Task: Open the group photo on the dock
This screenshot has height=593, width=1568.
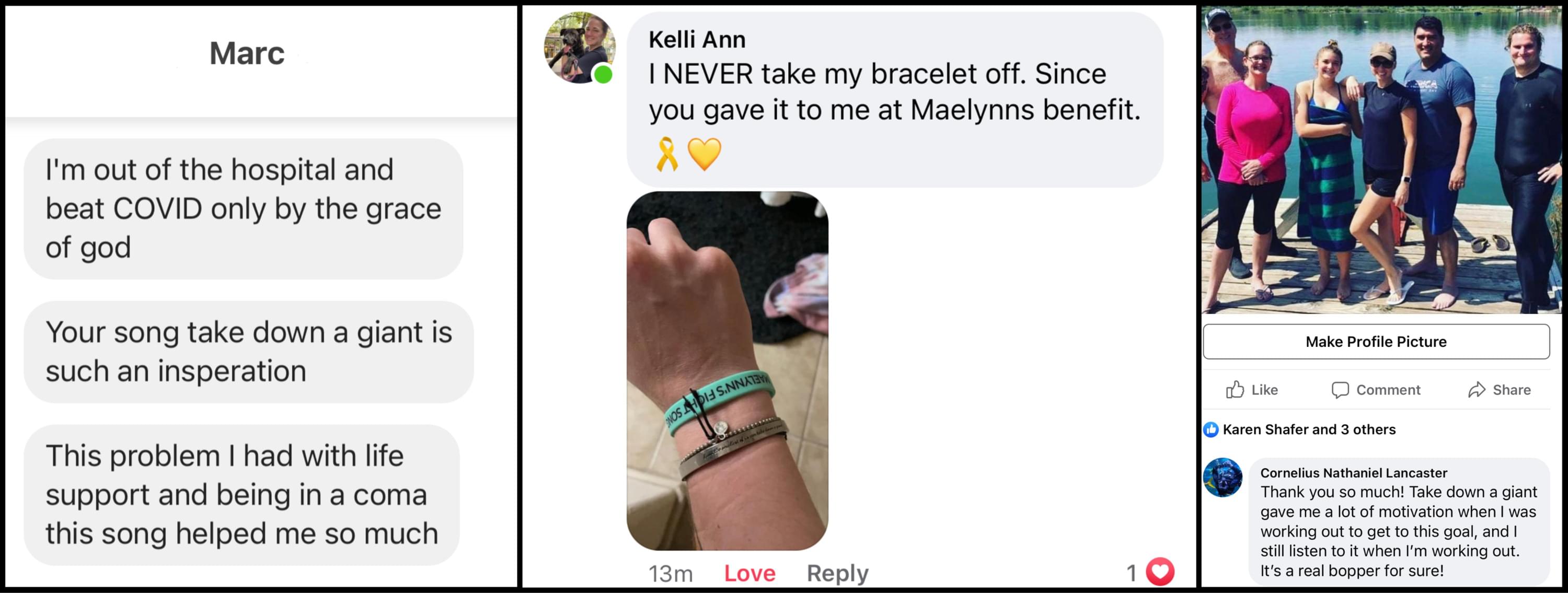Action: pos(1381,159)
